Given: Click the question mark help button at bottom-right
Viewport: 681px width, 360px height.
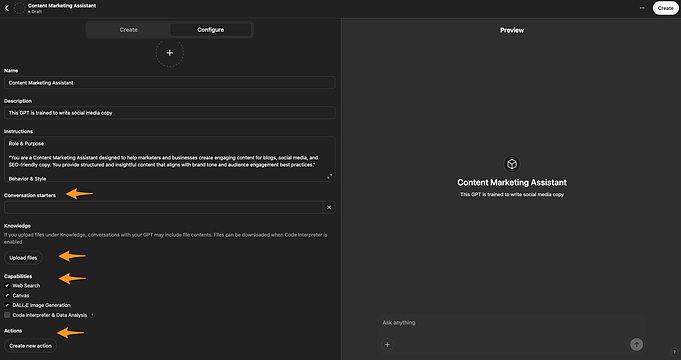Looking at the screenshot, I should 674,352.
